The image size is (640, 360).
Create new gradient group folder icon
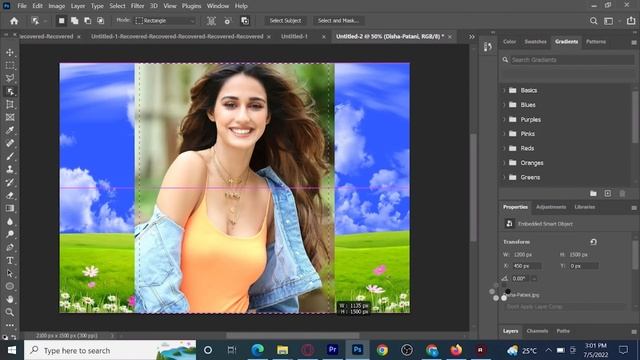pos(593,193)
